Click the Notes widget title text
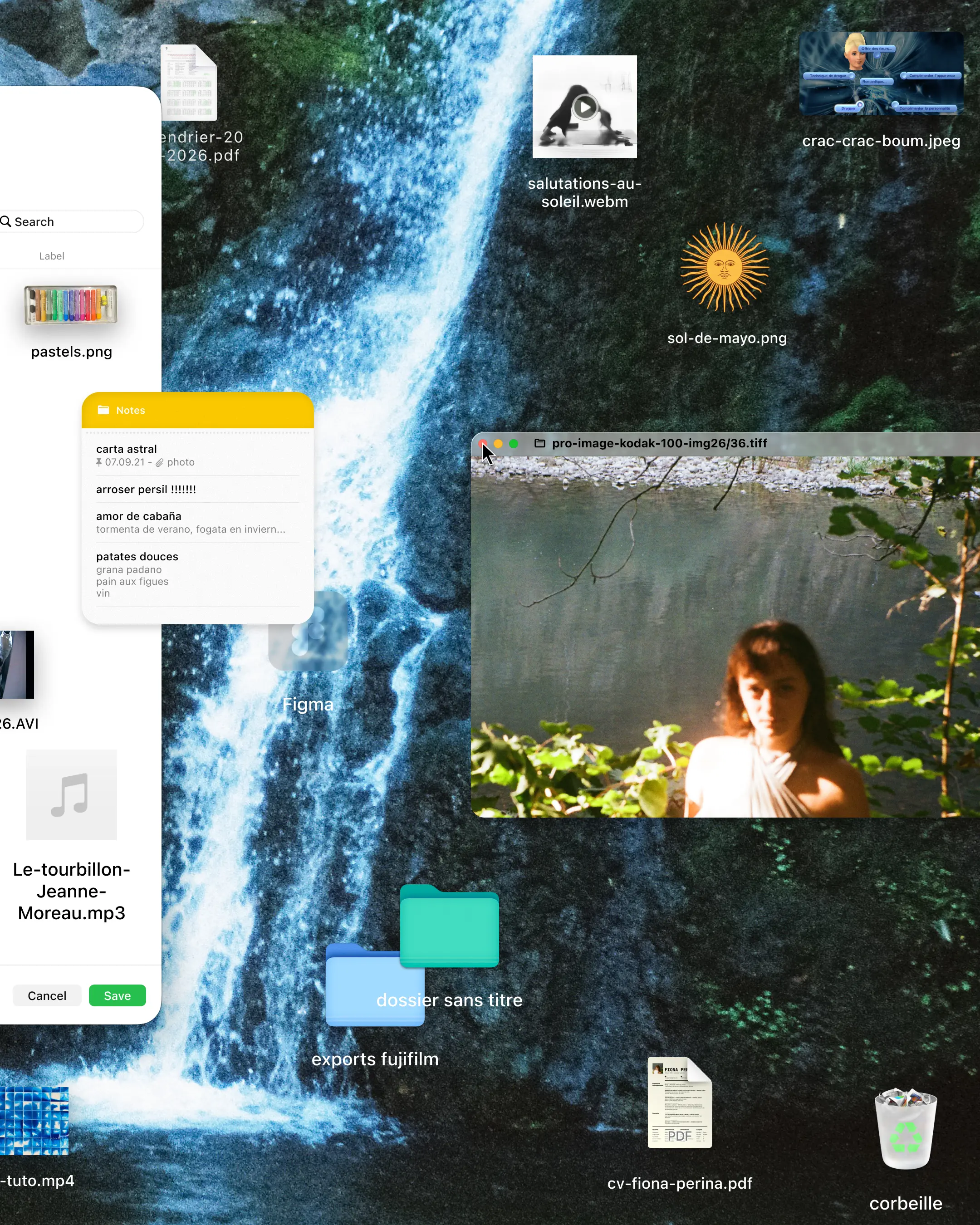Viewport: 980px width, 1225px height. point(131,410)
